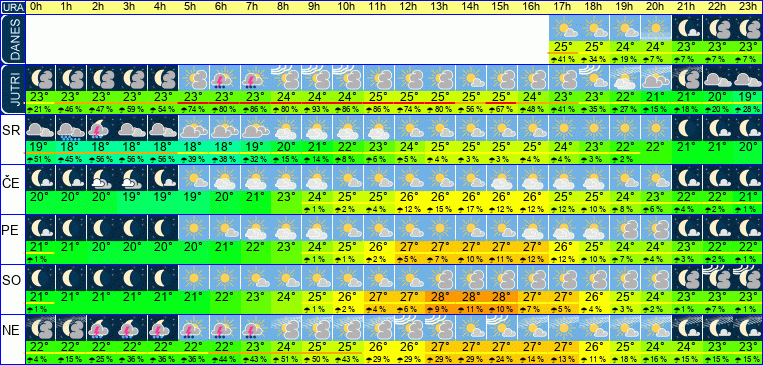Click the DANES 21h moon with cloud icon
This screenshot has width=763, height=365.
[687, 28]
